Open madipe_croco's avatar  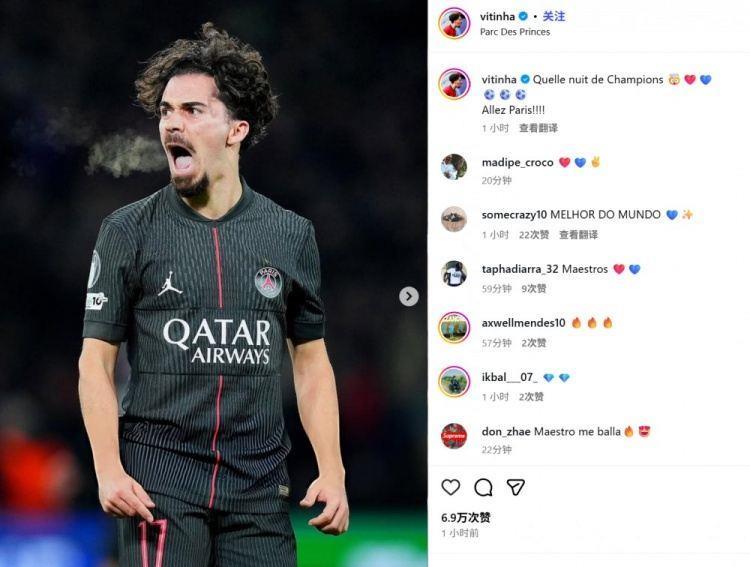tap(453, 167)
